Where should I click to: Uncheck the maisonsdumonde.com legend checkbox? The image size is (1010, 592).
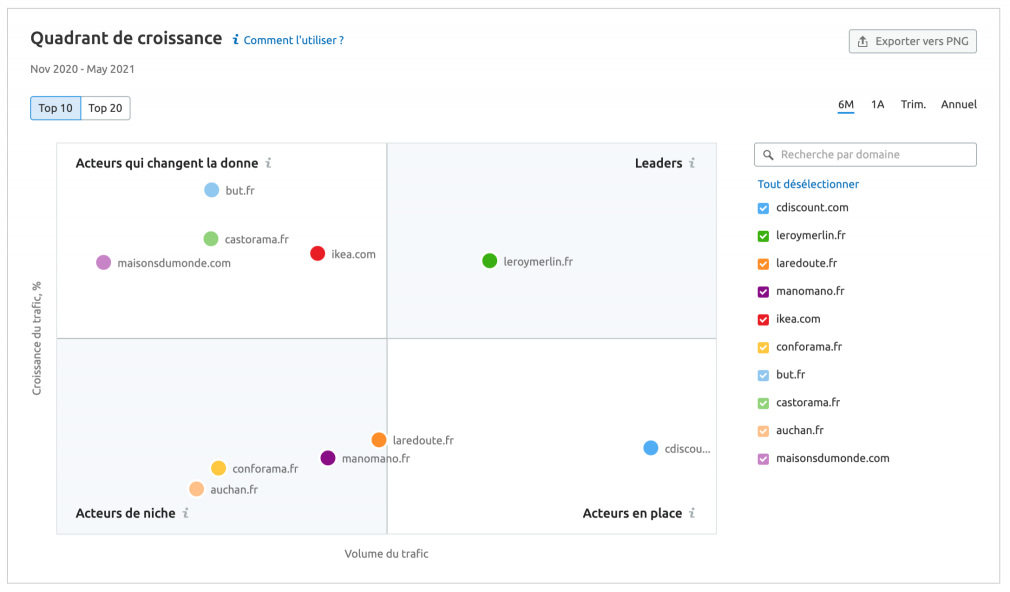click(x=763, y=459)
